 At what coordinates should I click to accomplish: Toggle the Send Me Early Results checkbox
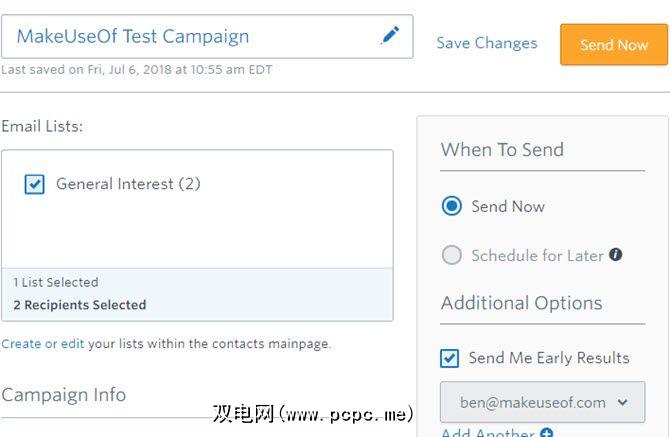tap(450, 358)
